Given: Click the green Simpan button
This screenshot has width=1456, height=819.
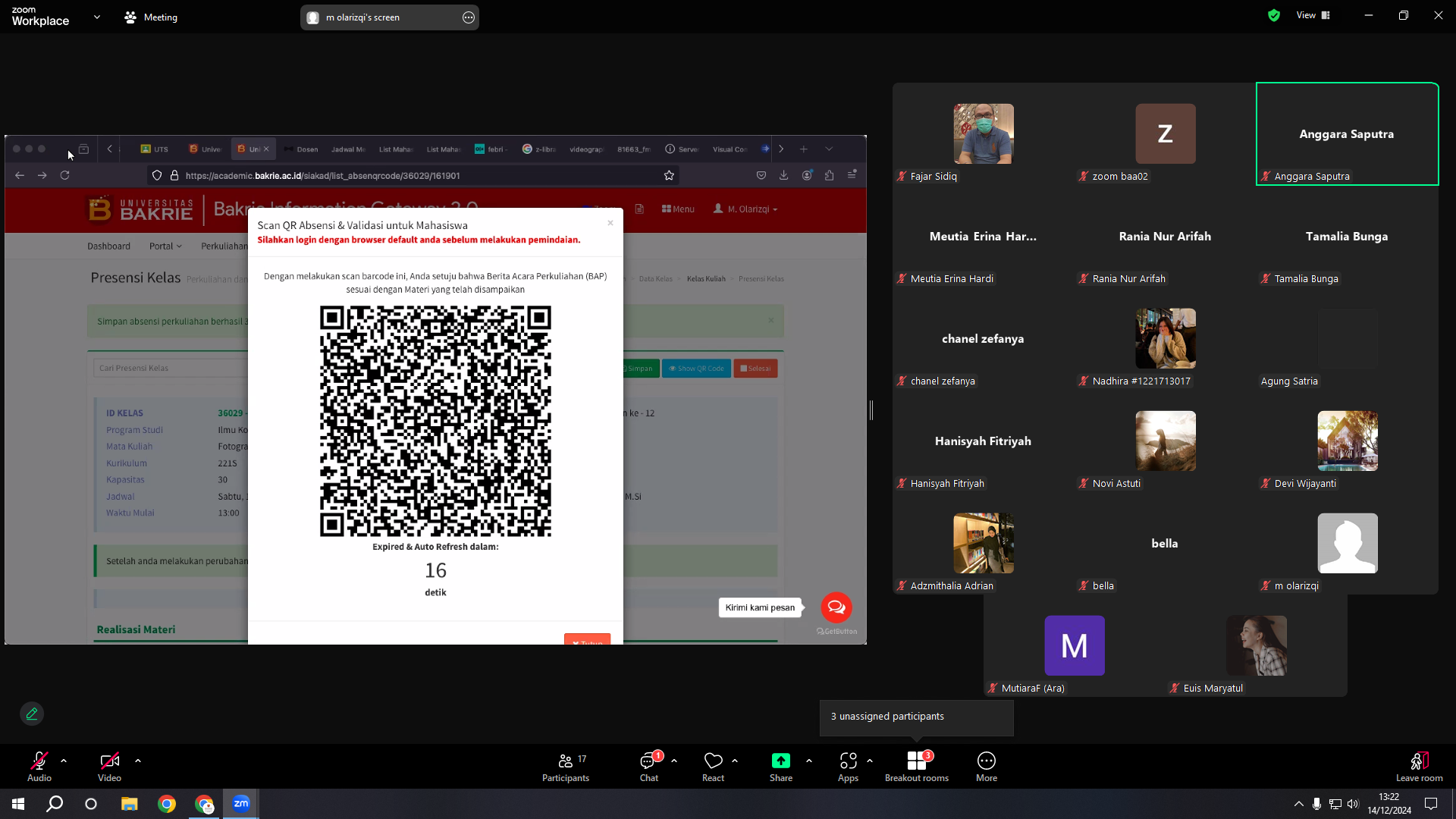Looking at the screenshot, I should pos(639,369).
